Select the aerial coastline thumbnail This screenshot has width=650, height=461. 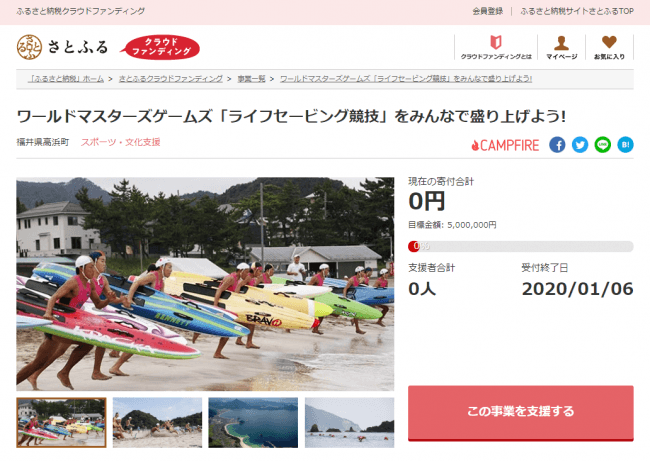tap(253, 422)
